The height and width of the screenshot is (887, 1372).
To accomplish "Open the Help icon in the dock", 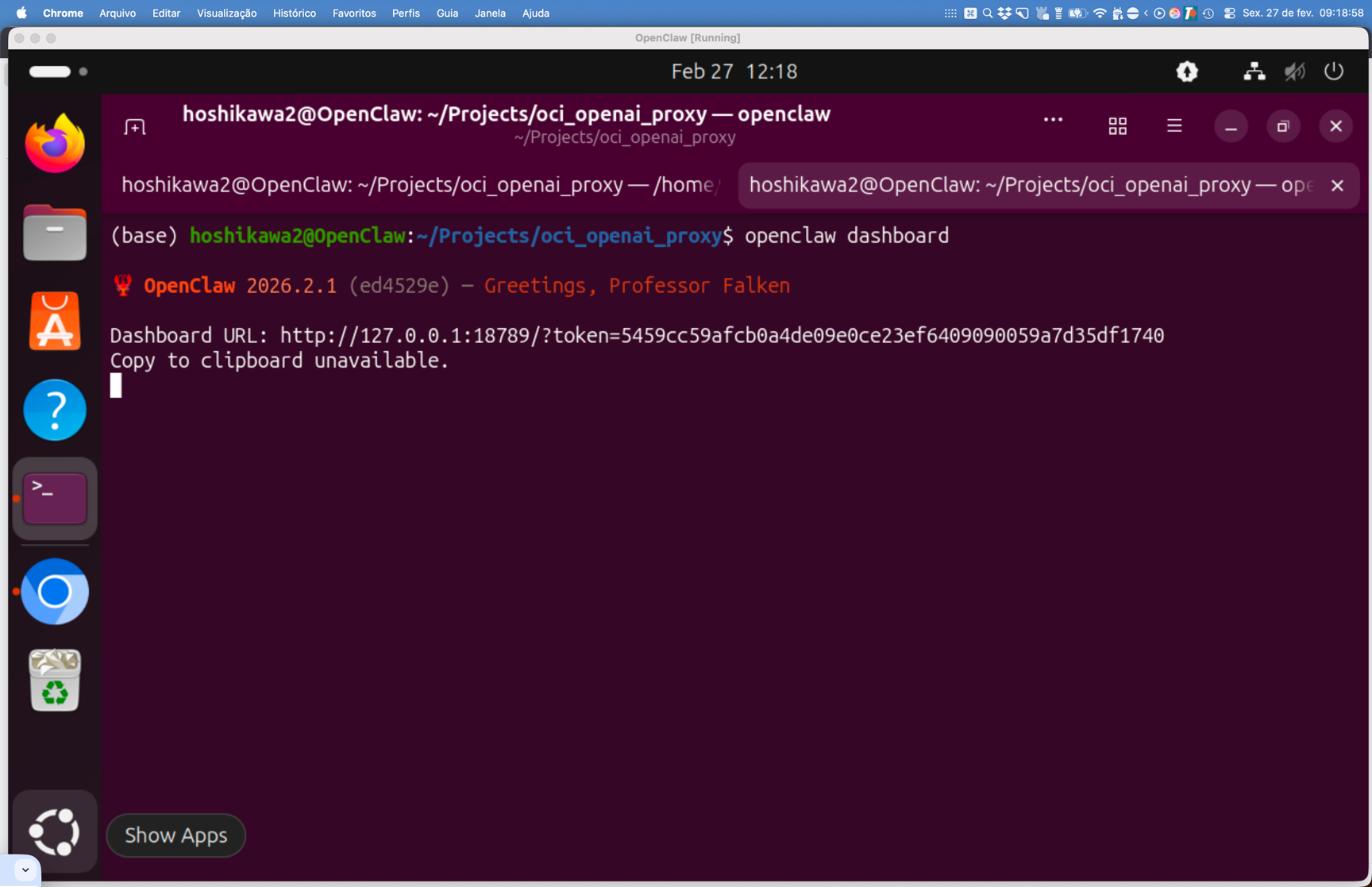I will pos(55,410).
